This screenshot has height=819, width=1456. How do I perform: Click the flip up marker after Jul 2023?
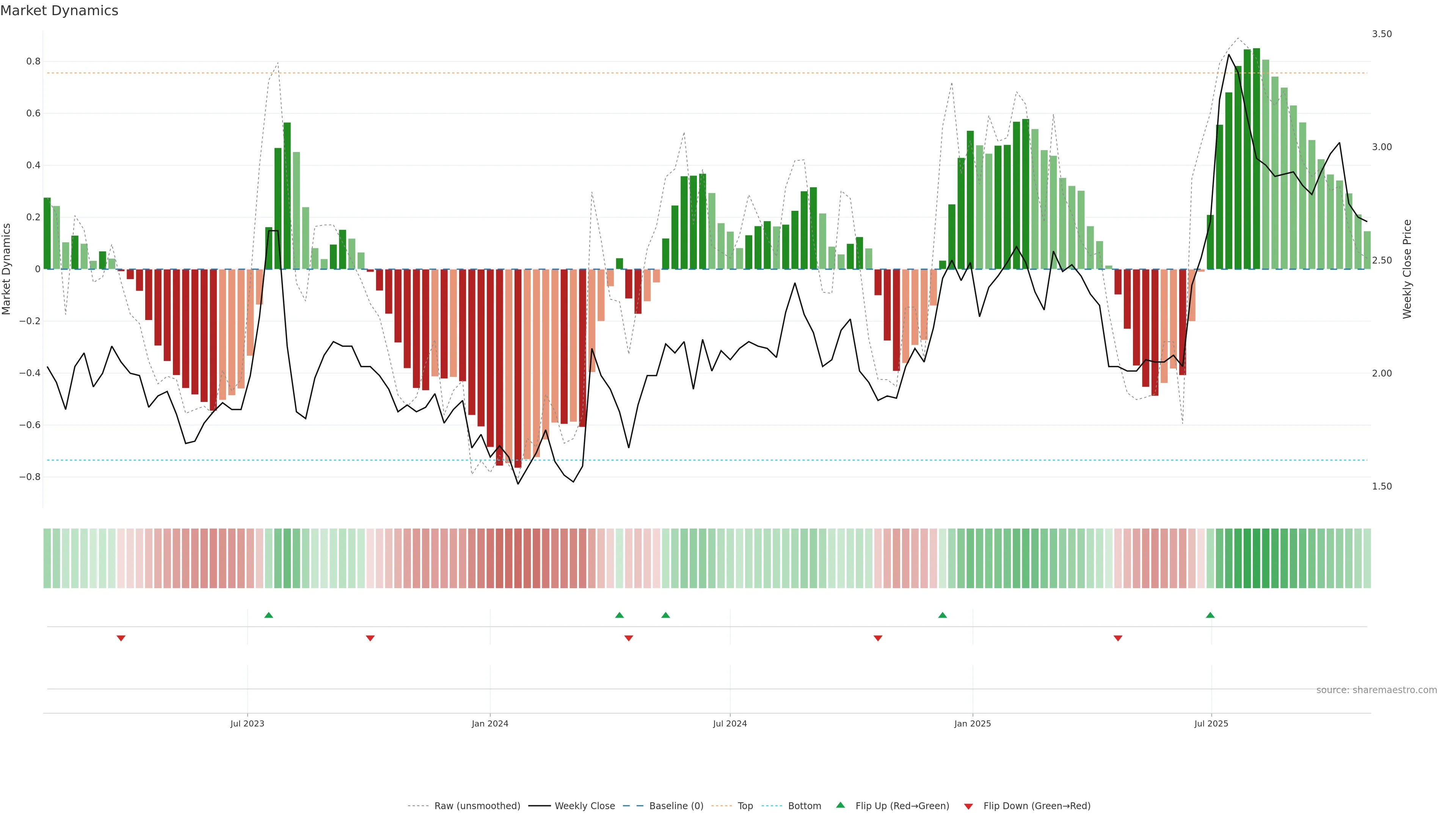coord(268,615)
